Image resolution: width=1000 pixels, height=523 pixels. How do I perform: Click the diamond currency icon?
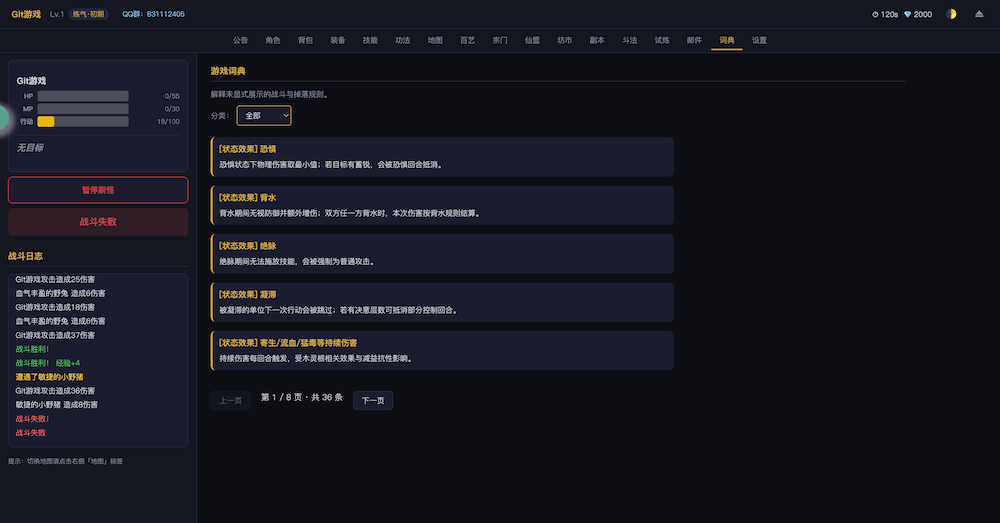pyautogui.click(x=907, y=14)
